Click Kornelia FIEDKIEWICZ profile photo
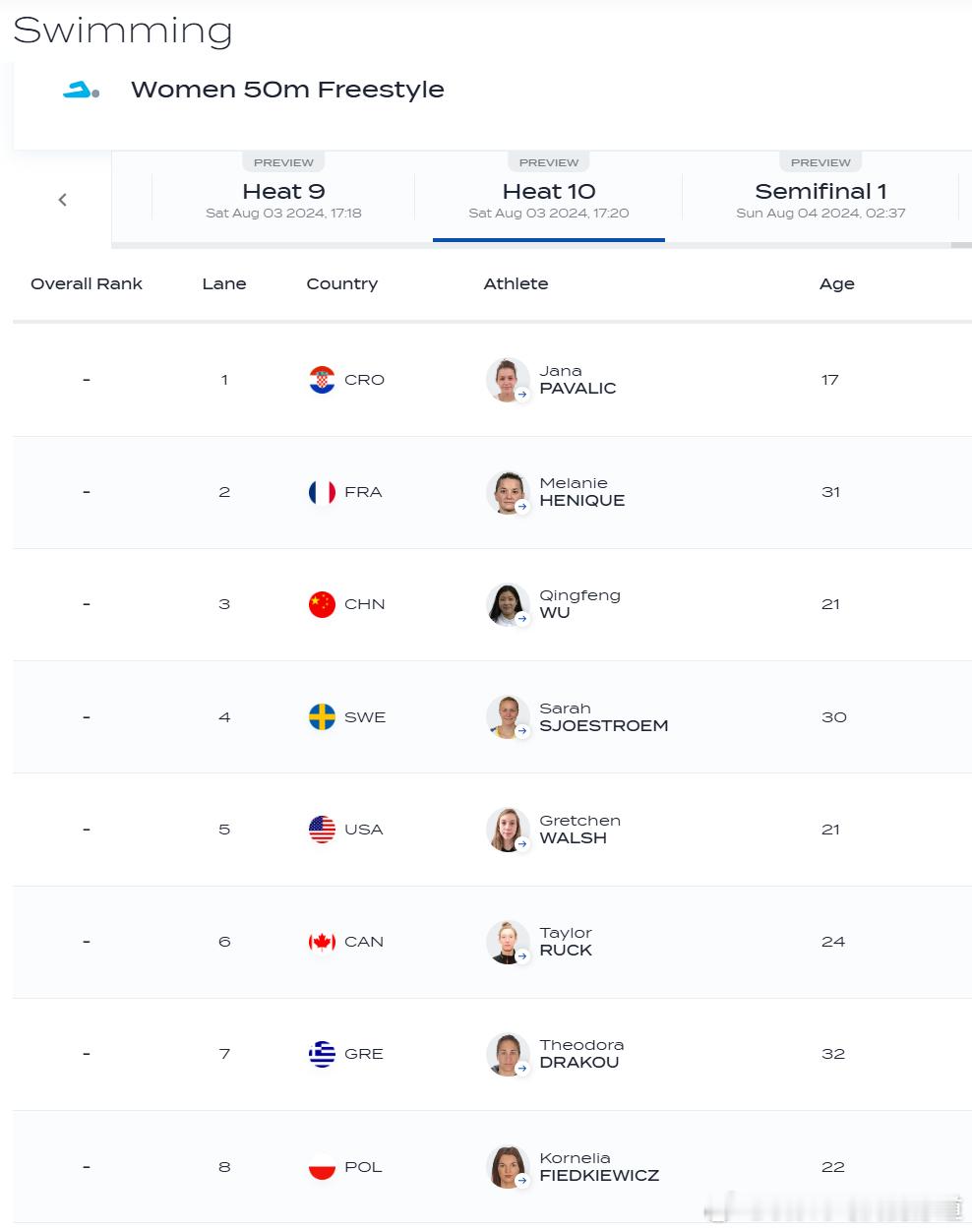 coord(508,1167)
